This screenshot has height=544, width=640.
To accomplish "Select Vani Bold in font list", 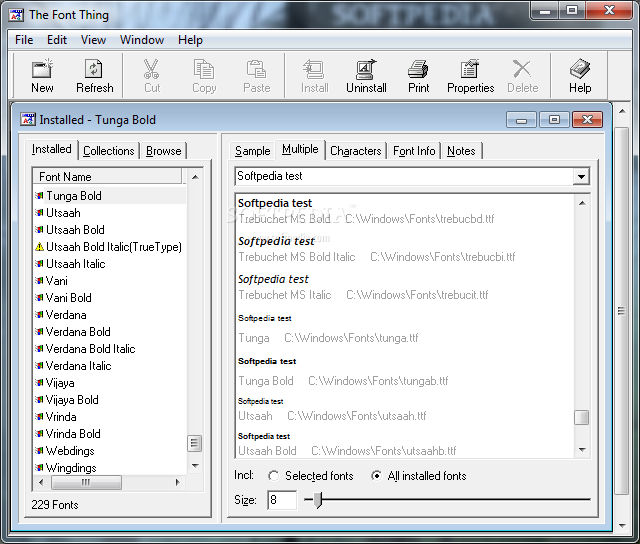I will click(x=69, y=298).
